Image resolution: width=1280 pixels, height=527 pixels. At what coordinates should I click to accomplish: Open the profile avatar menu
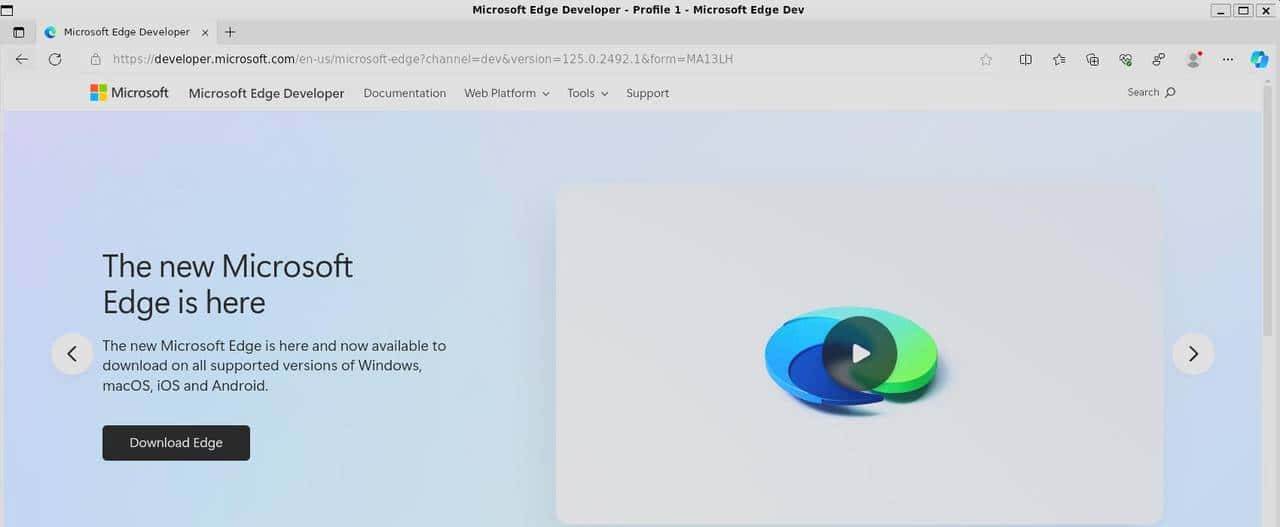(1193, 60)
